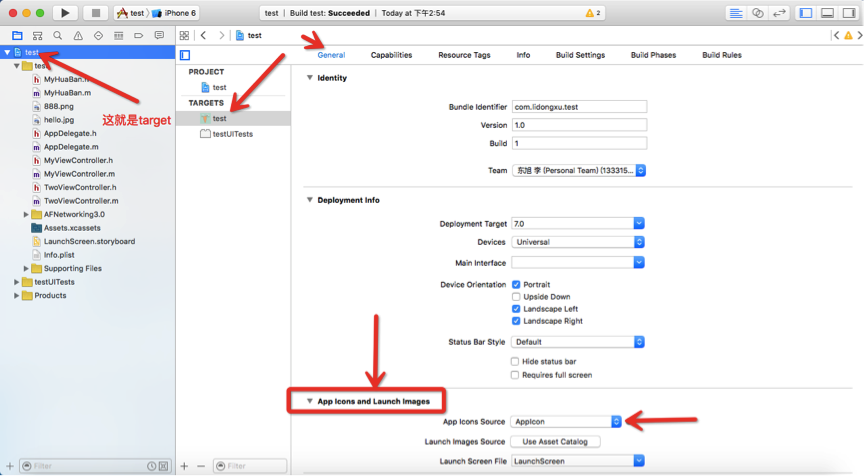Click the Version field
Screen dimensions: 865x476
coord(579,125)
